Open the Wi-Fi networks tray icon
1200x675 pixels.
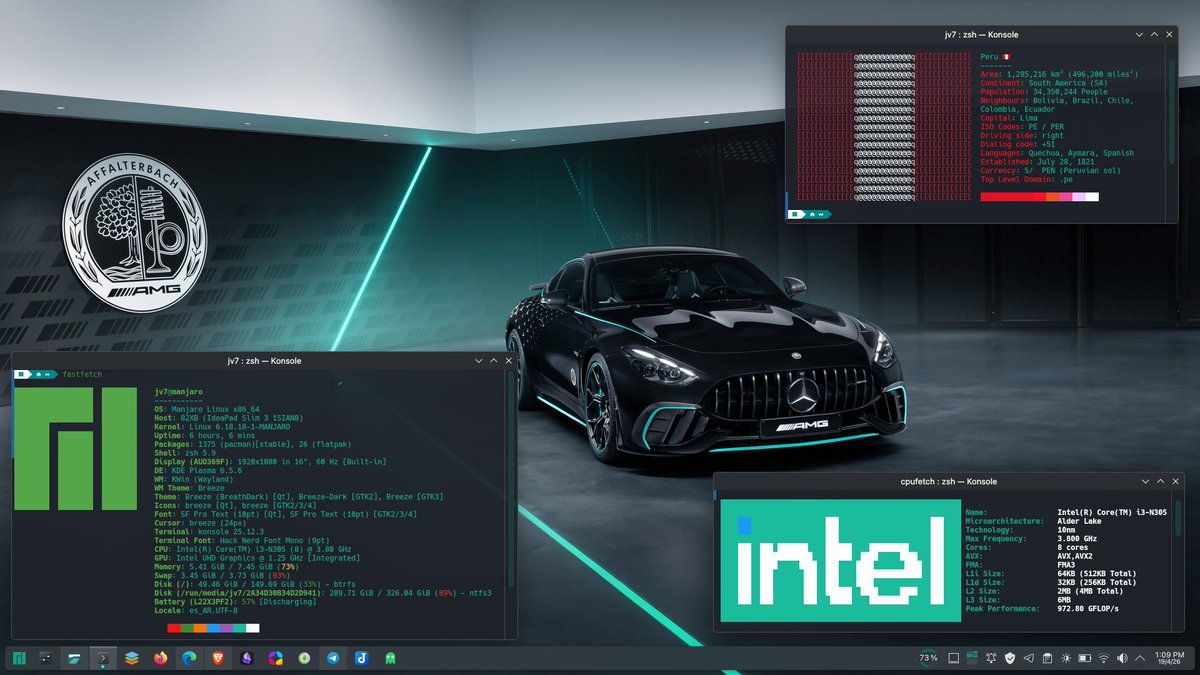click(1103, 658)
